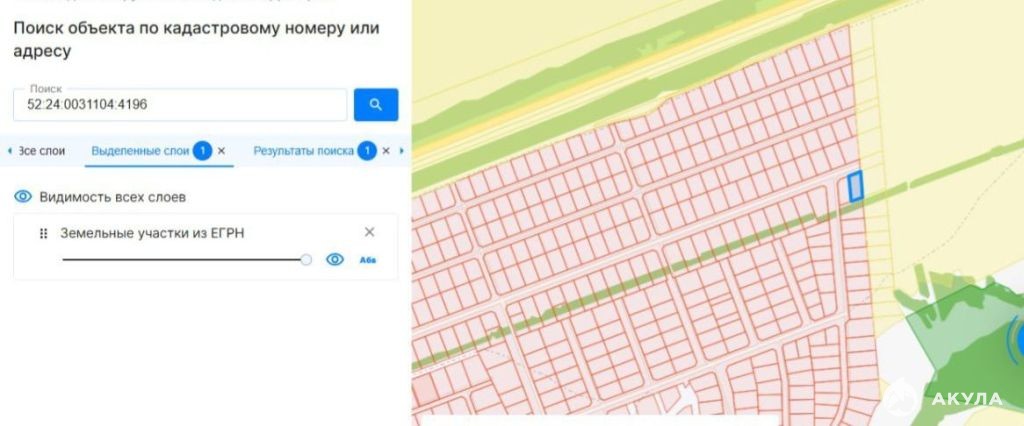Expand tabs with the left arrow chevron
The image size is (1024, 426).
(9, 151)
